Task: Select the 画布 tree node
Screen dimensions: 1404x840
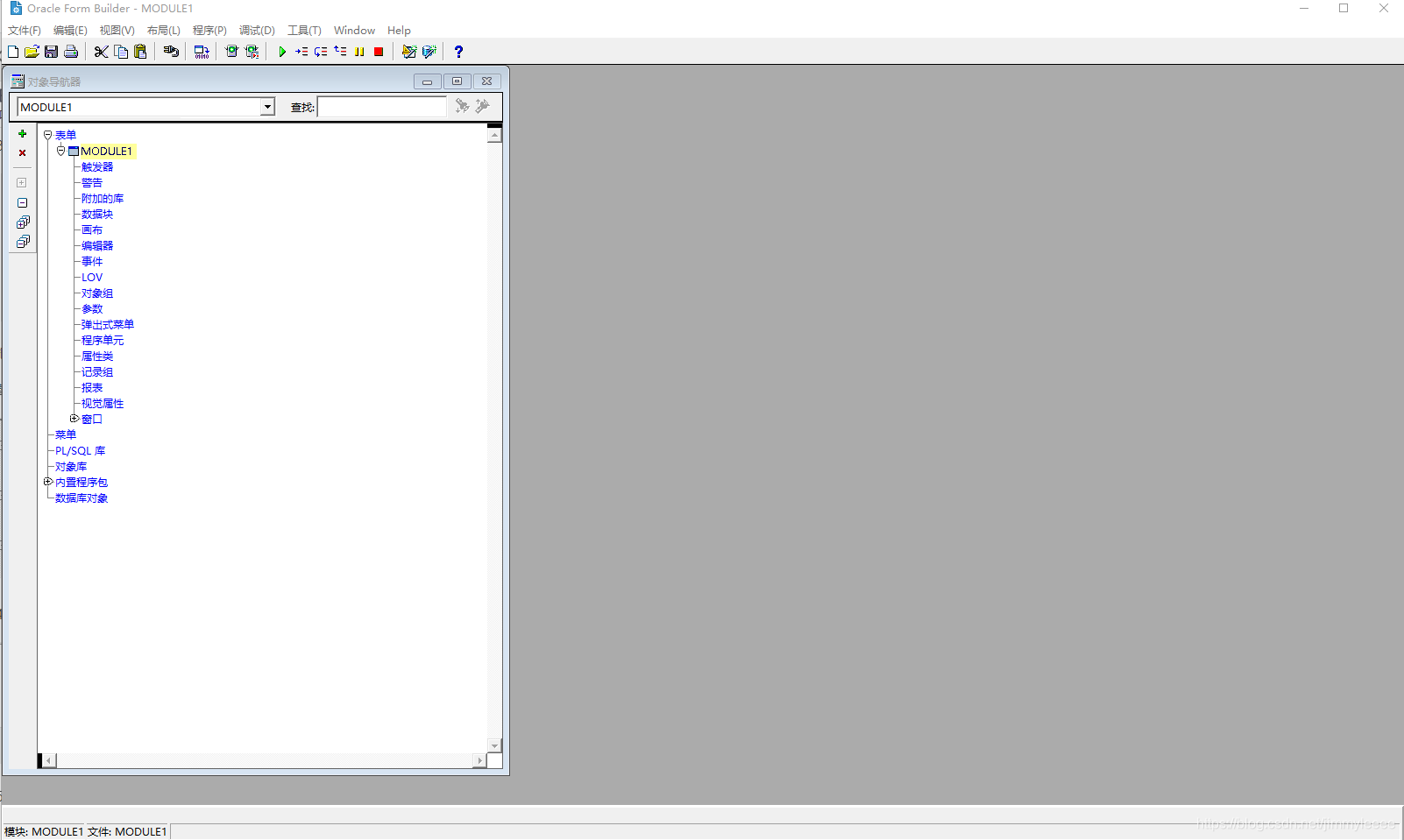Action: pyautogui.click(x=92, y=229)
